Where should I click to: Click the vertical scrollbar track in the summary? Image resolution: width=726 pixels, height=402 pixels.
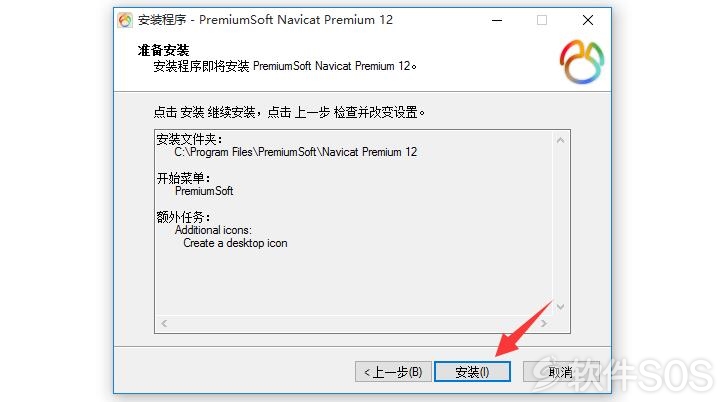[560, 224]
